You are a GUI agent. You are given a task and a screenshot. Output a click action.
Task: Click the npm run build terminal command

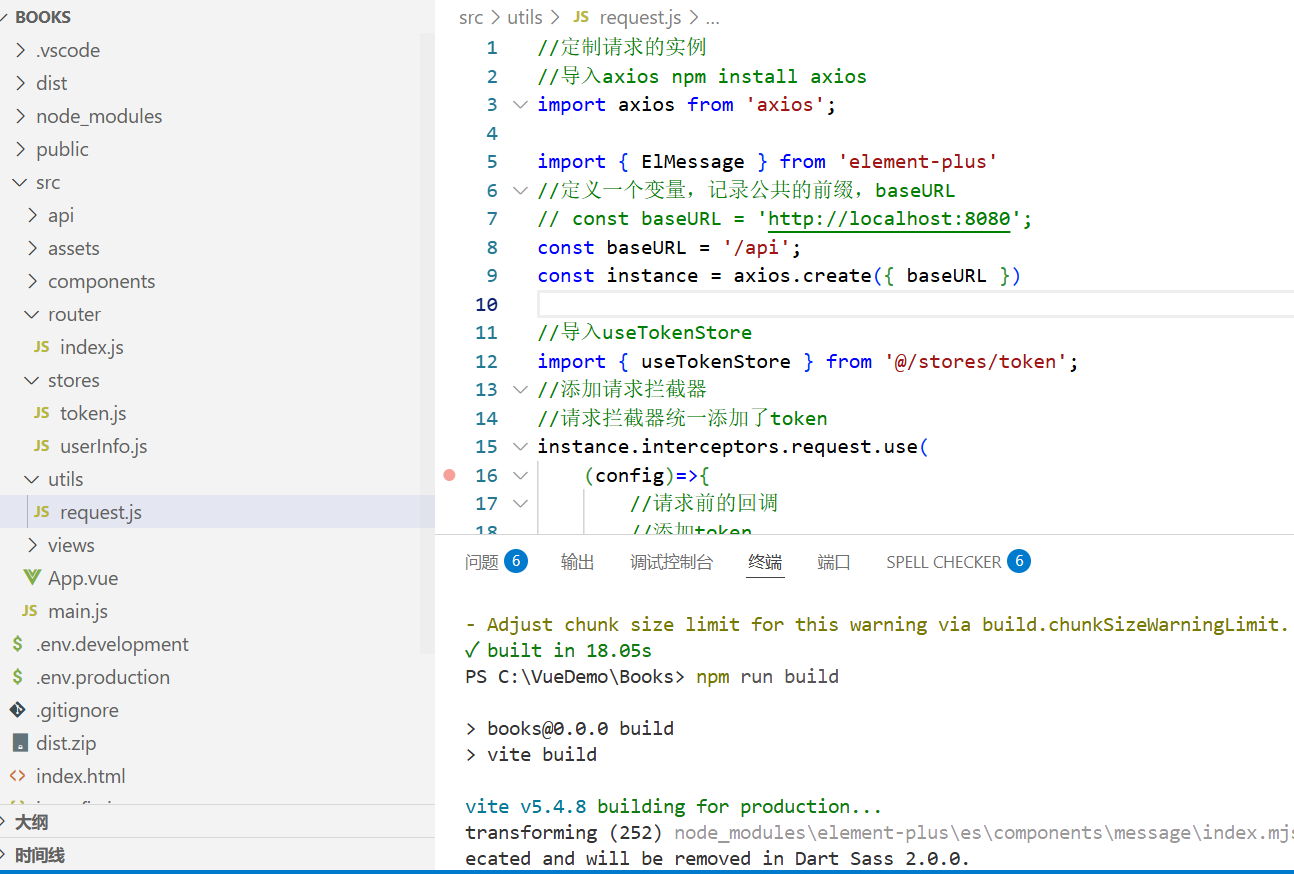[767, 676]
